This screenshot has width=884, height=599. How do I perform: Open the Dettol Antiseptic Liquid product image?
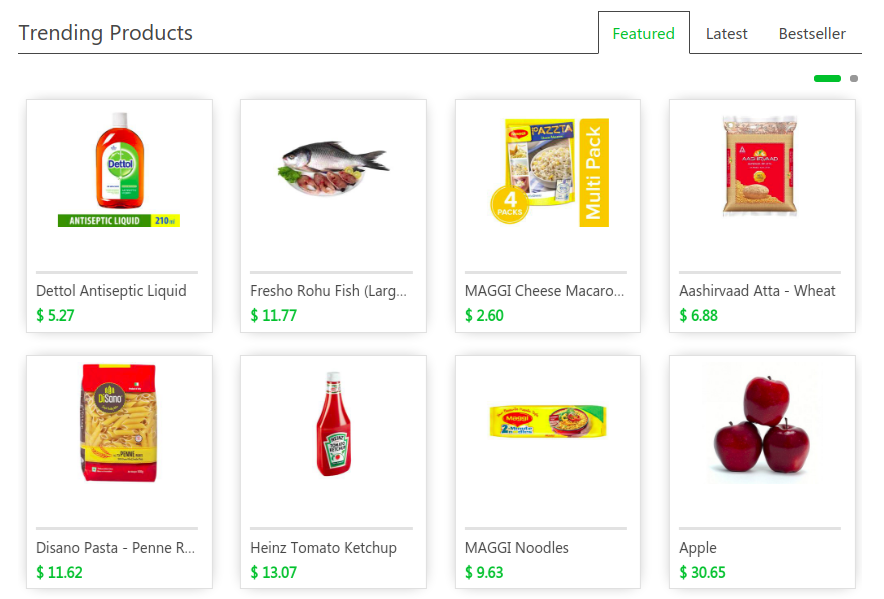[x=119, y=169]
